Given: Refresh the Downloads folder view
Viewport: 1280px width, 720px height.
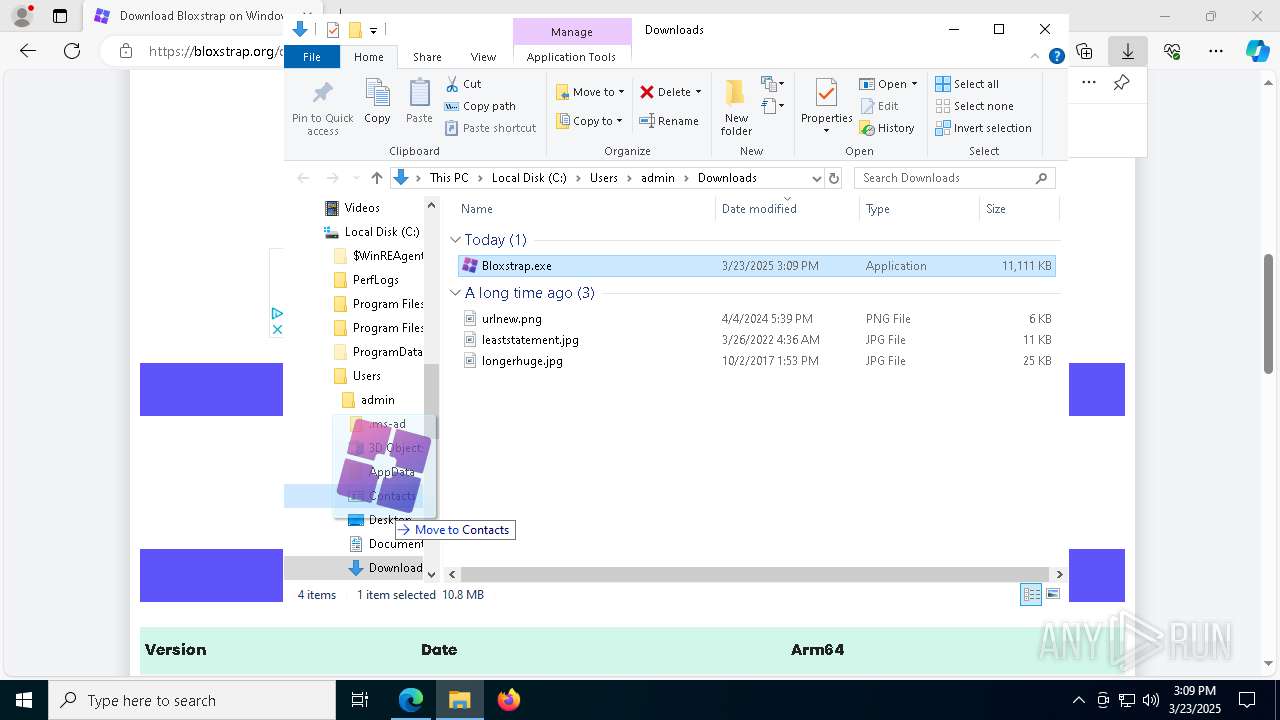Looking at the screenshot, I should pos(834,178).
